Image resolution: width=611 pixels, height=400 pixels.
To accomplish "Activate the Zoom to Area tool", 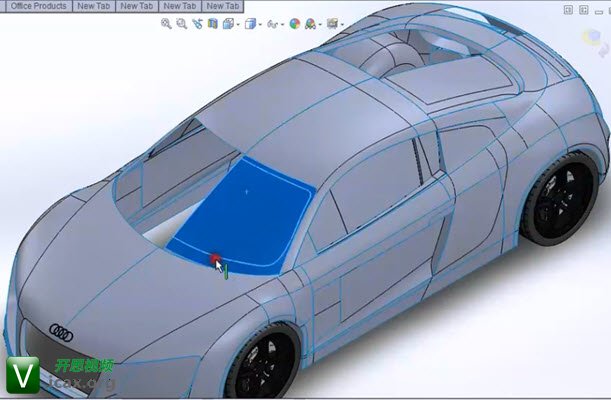I will [x=181, y=23].
